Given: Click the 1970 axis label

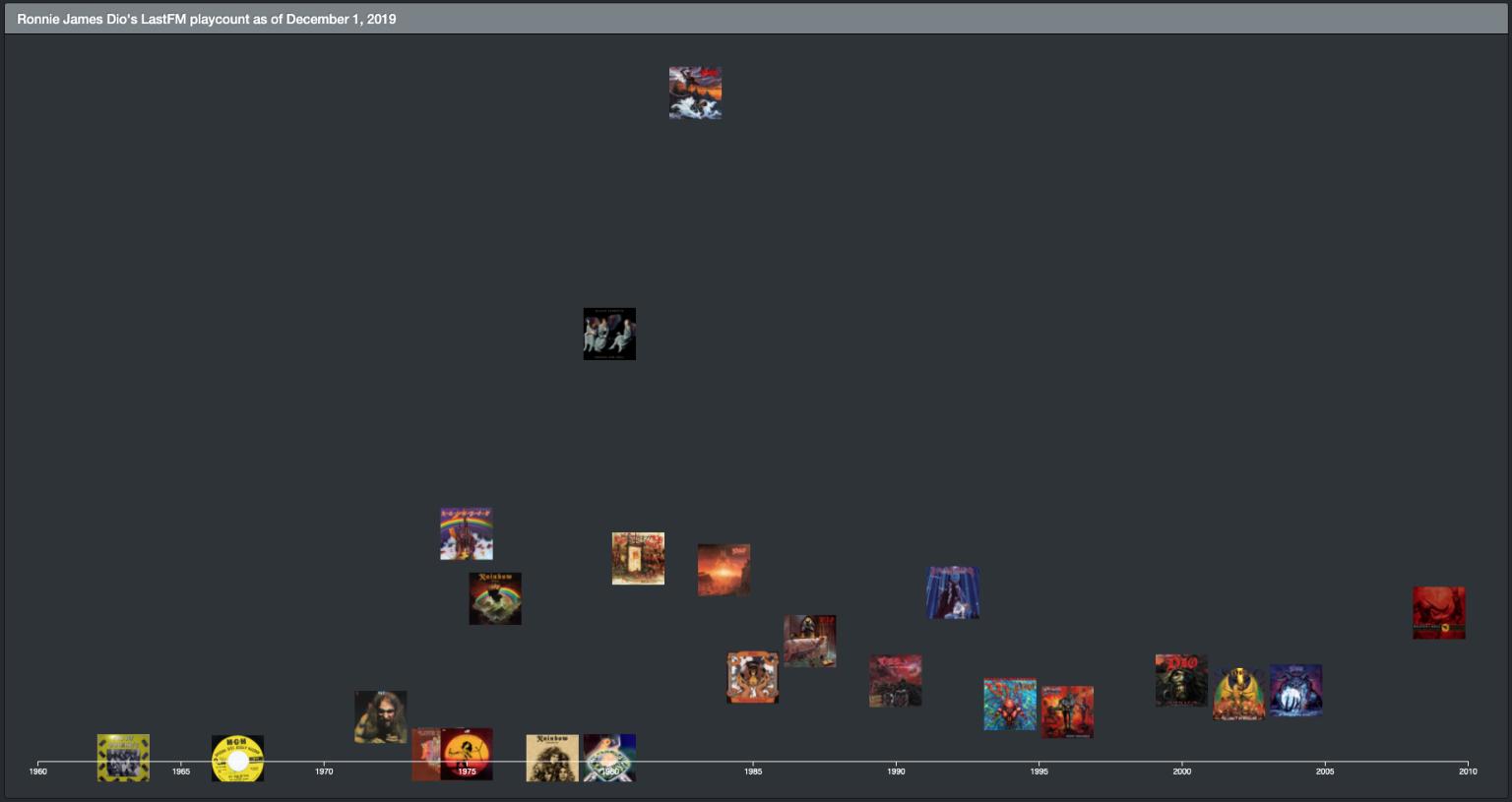Looking at the screenshot, I should (x=324, y=771).
